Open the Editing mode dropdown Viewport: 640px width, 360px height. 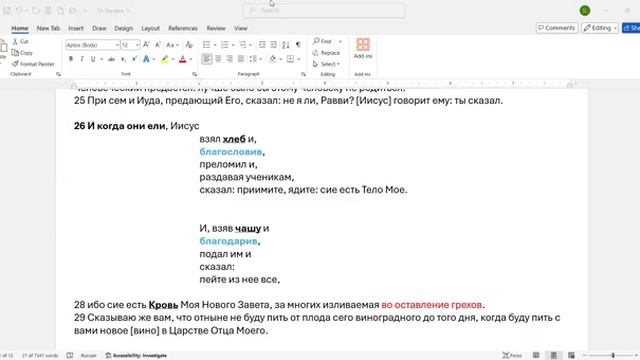coord(600,28)
